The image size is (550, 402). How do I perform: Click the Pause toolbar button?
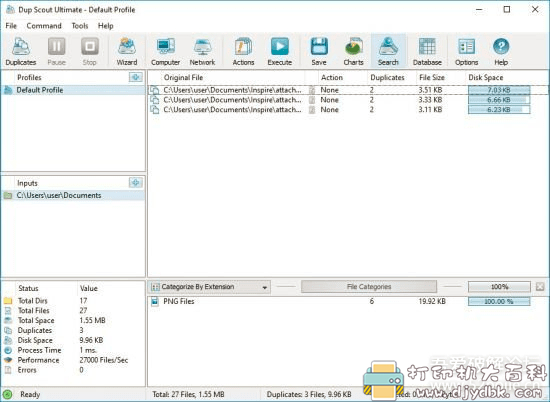point(56,52)
